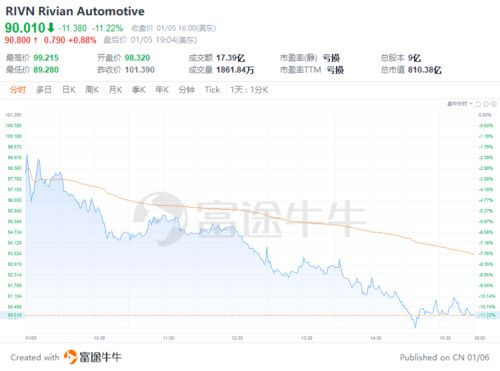Select the 月K monthly chart tab
This screenshot has height=371, width=500.
coord(115,90)
